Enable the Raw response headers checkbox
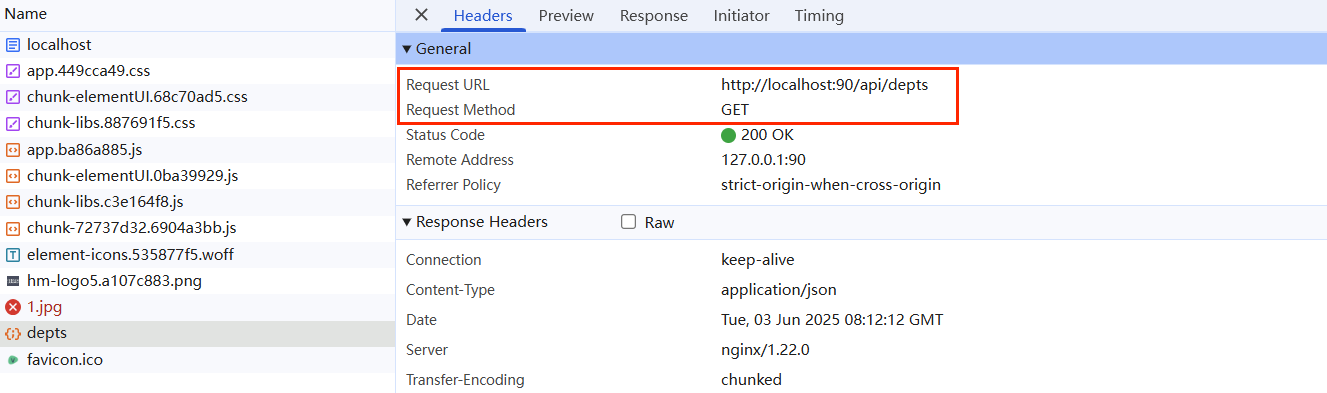 [x=629, y=222]
